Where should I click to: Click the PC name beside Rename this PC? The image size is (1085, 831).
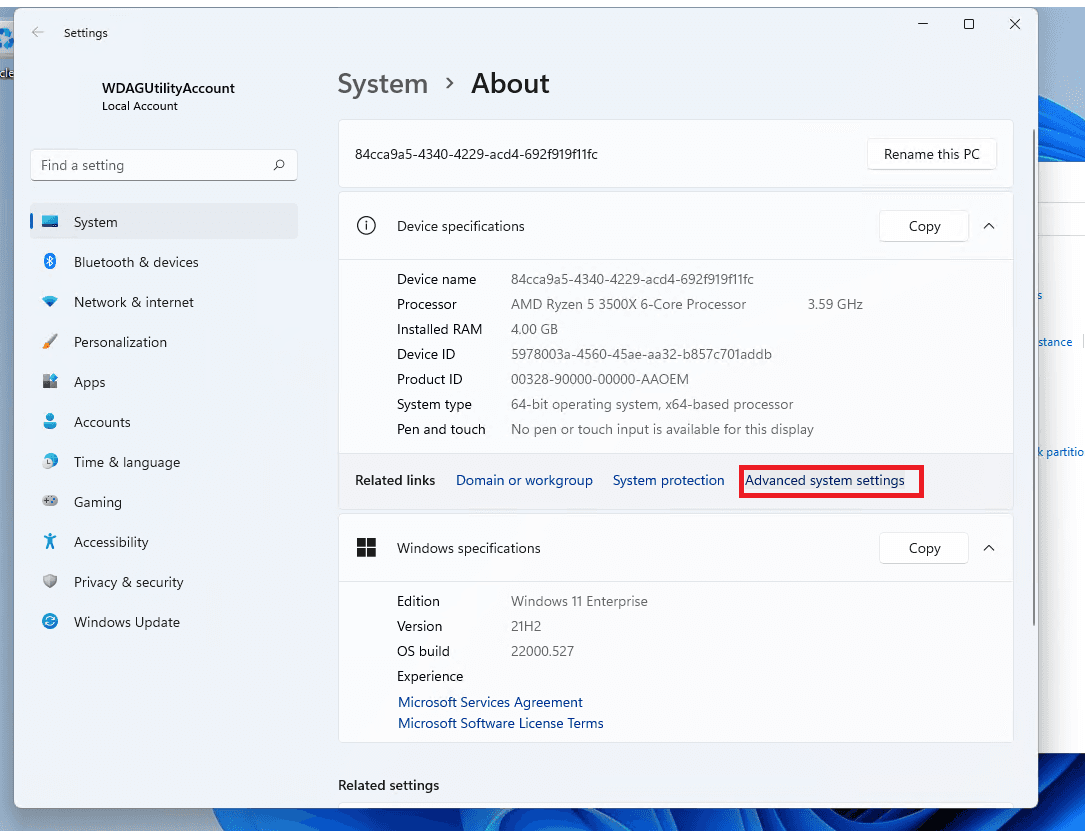(476, 154)
